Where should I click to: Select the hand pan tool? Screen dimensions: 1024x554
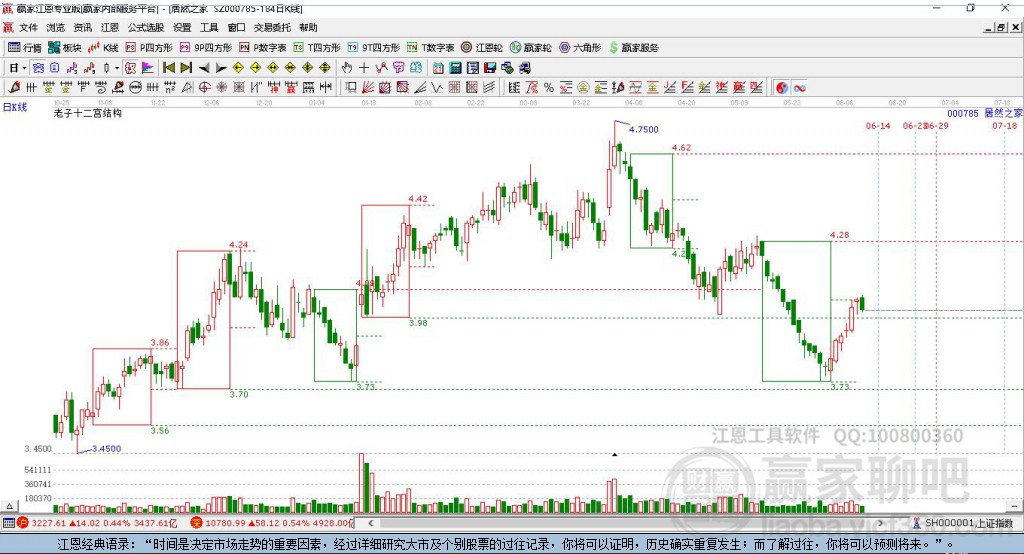click(x=346, y=68)
